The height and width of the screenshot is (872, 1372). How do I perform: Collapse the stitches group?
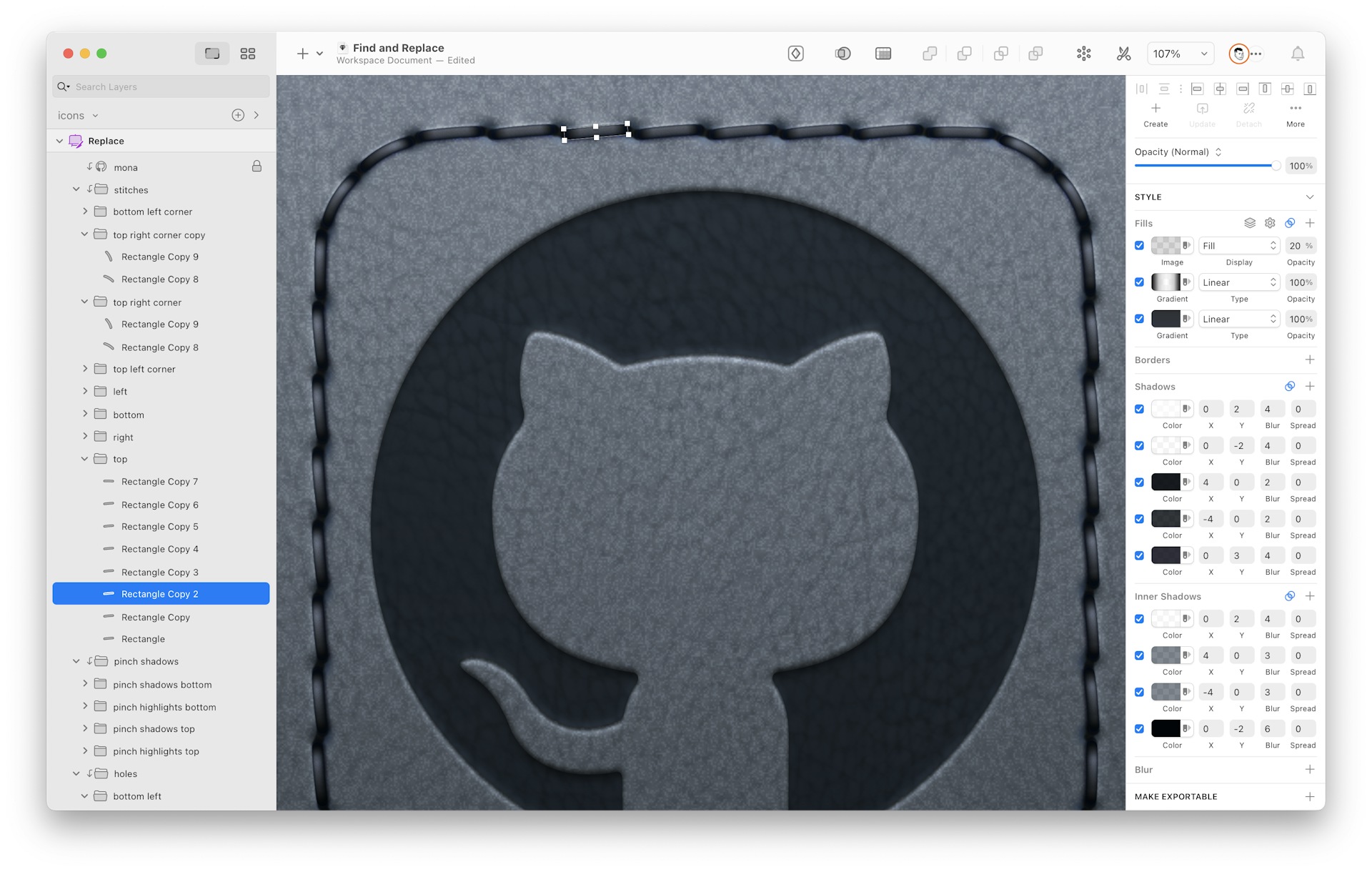(x=76, y=189)
